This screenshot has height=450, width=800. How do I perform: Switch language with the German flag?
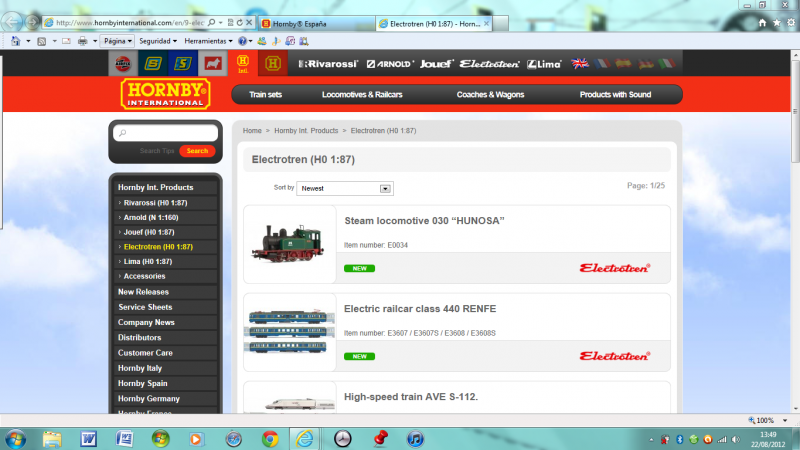[x=645, y=63]
